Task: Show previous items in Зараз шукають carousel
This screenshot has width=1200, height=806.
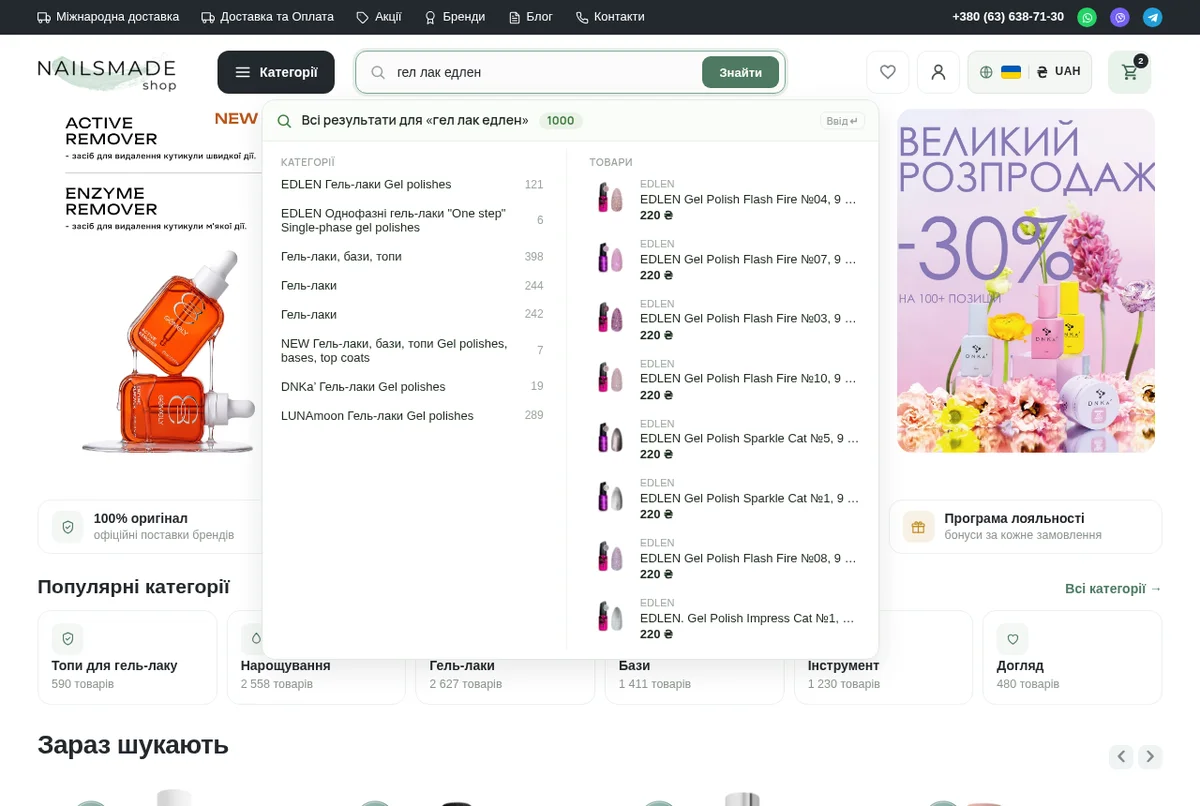Action: pos(1121,757)
